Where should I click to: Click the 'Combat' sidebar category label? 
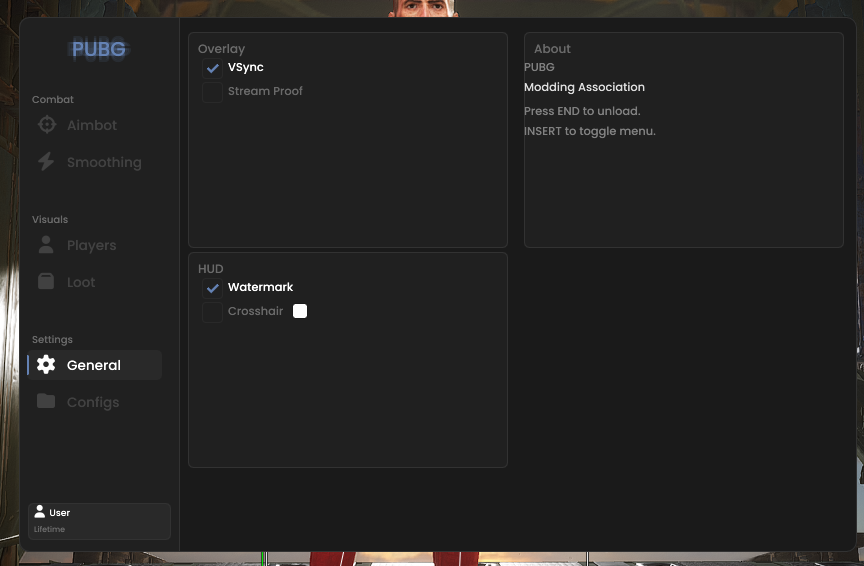pyautogui.click(x=53, y=100)
